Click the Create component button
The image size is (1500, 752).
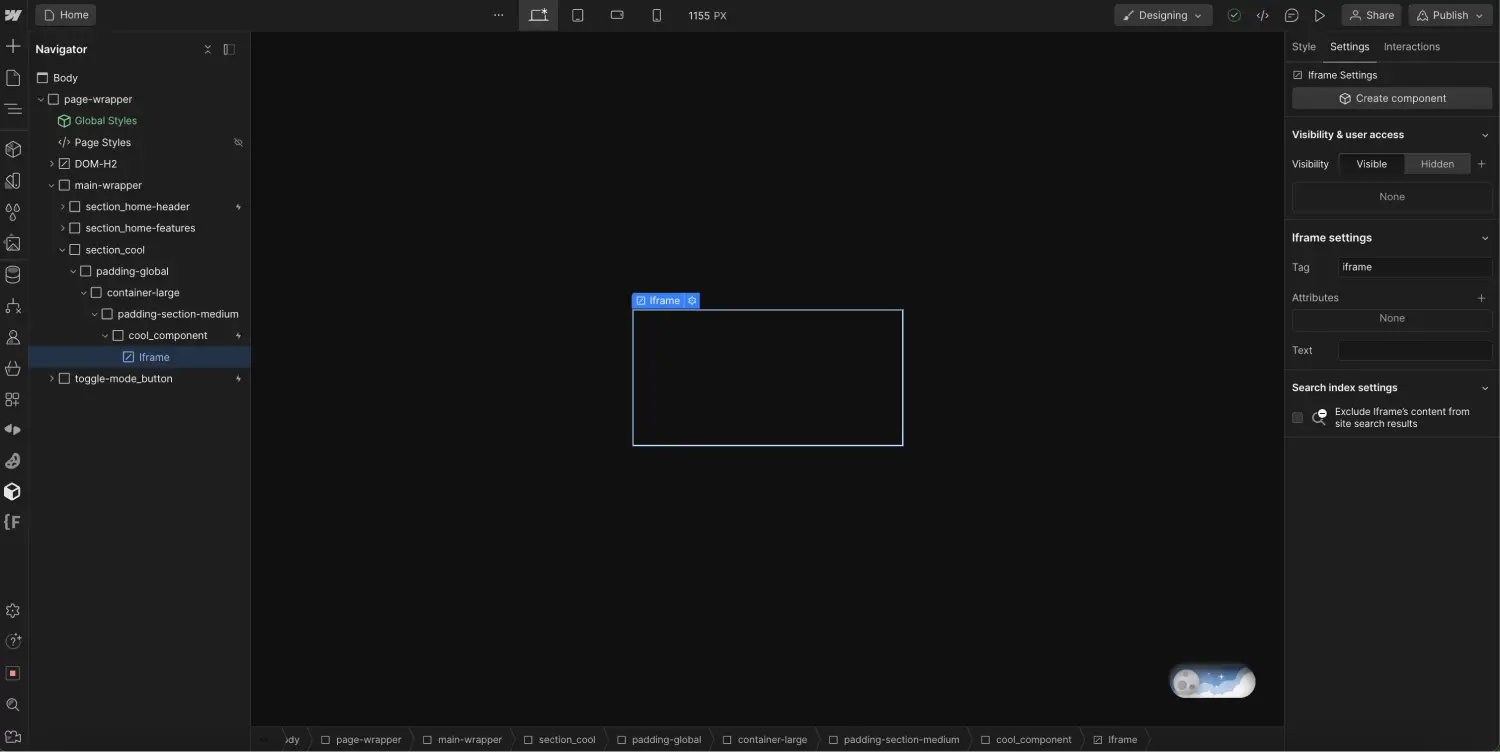pyautogui.click(x=1391, y=98)
